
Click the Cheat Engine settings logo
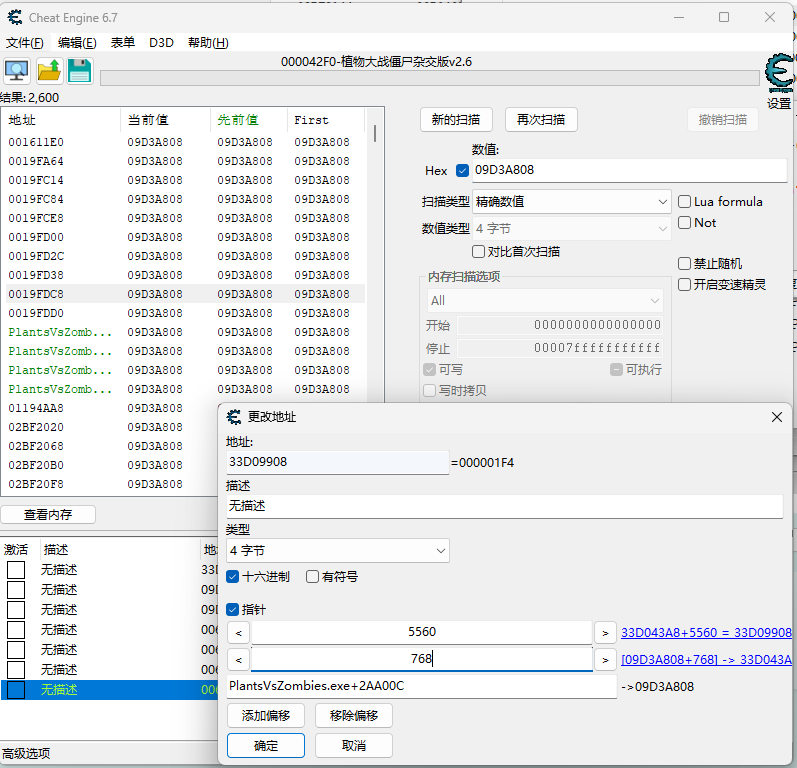tap(779, 74)
